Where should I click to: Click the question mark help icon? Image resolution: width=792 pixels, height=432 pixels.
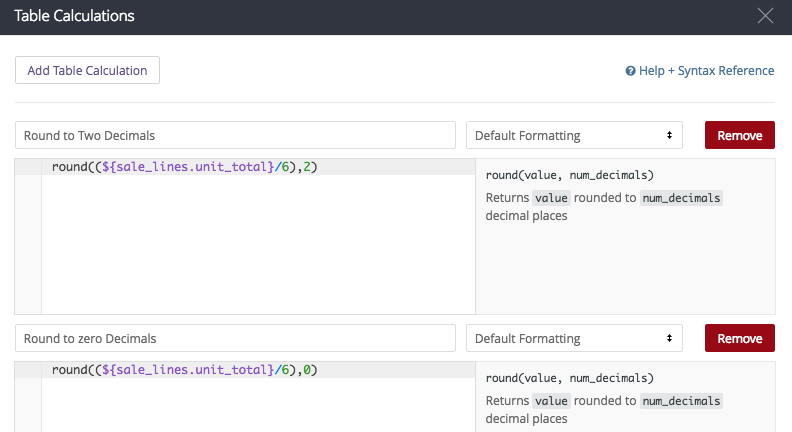point(630,71)
